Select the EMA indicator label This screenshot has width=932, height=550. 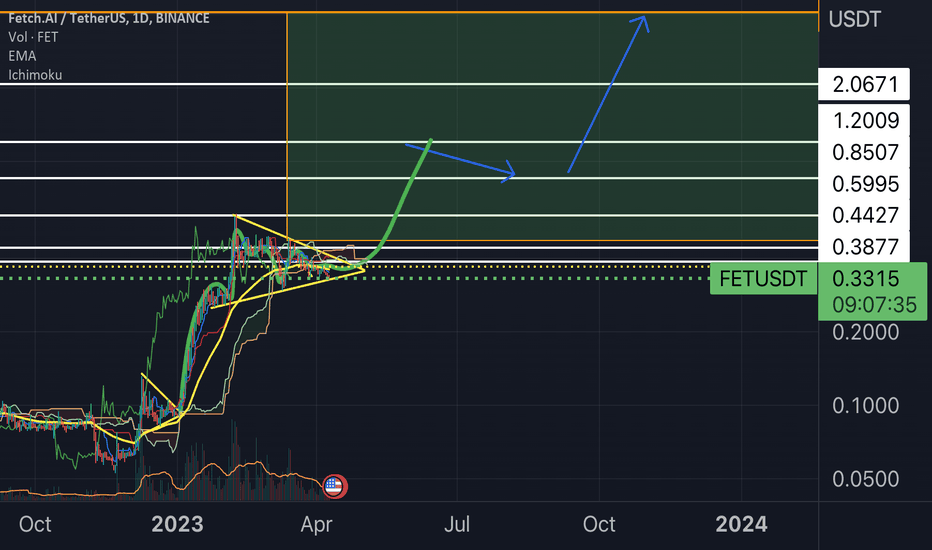(22, 56)
